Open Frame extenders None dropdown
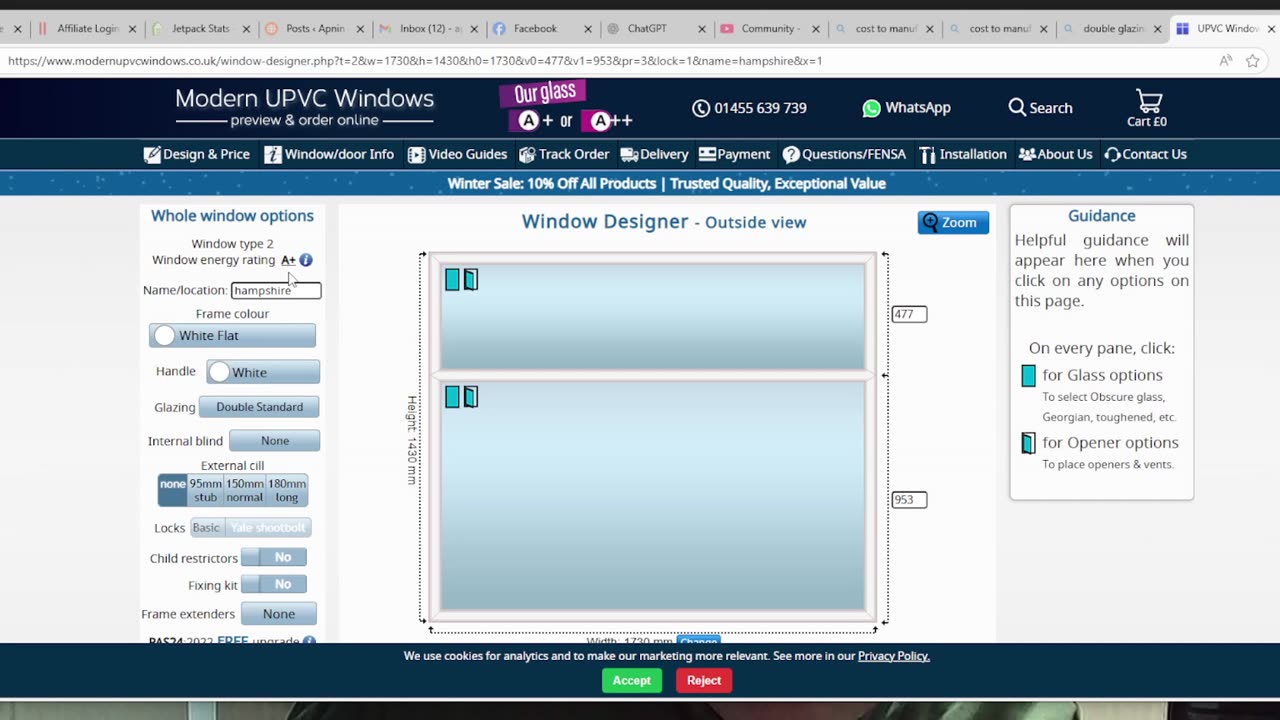 pos(279,614)
